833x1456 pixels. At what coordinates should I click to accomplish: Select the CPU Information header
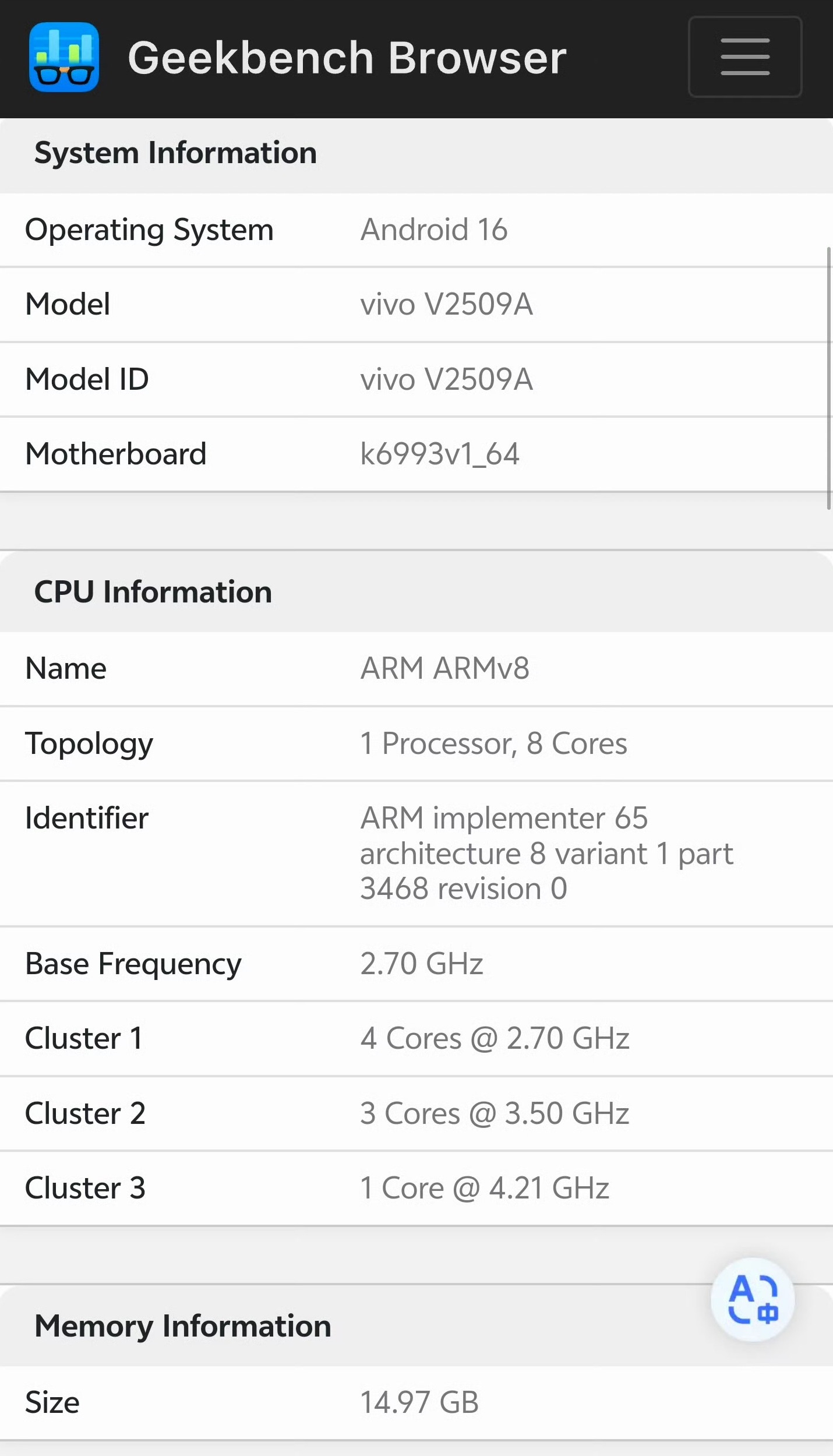point(153,592)
